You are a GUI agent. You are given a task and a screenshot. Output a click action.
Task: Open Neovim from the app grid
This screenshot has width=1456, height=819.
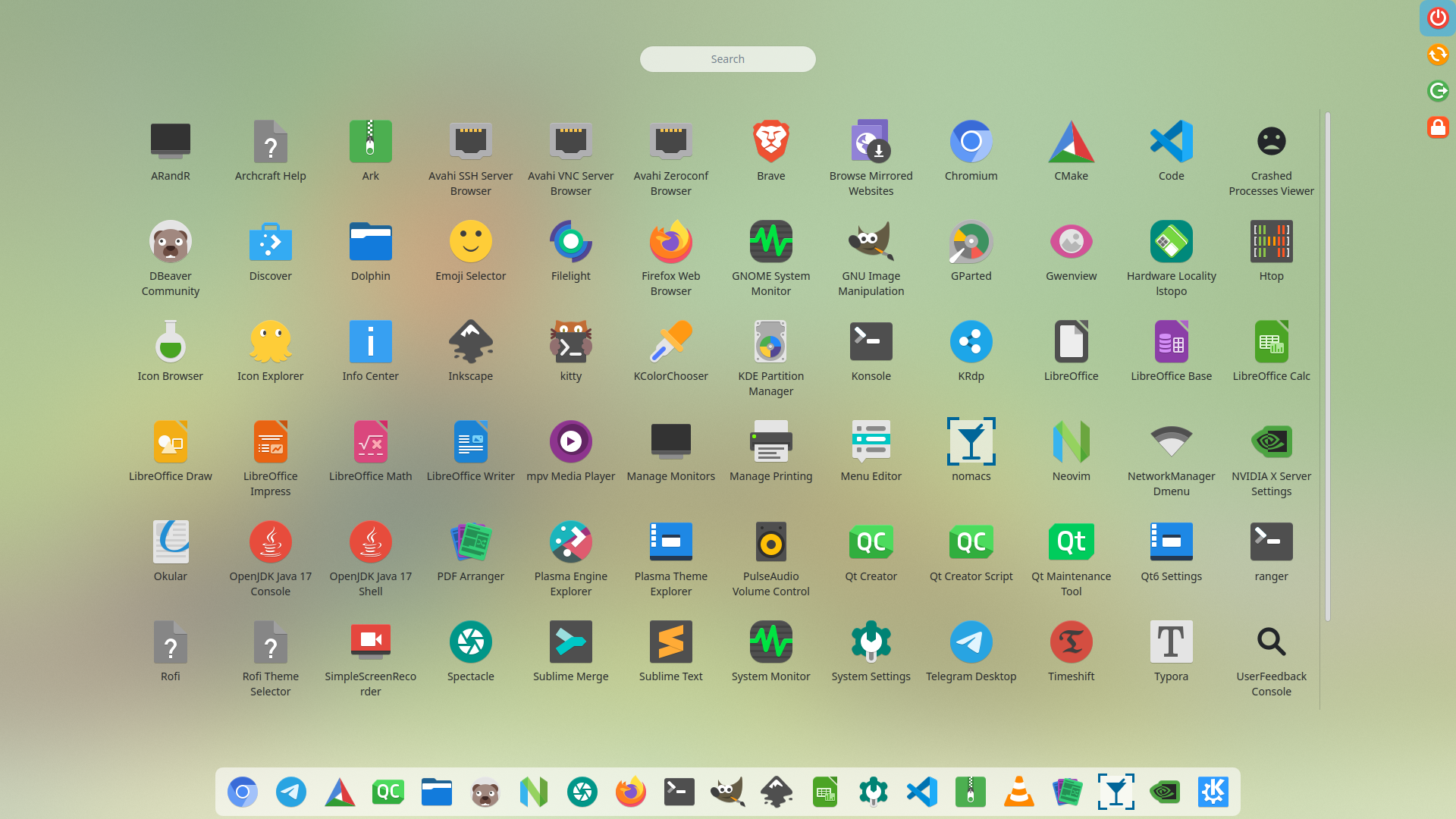[x=1071, y=452]
